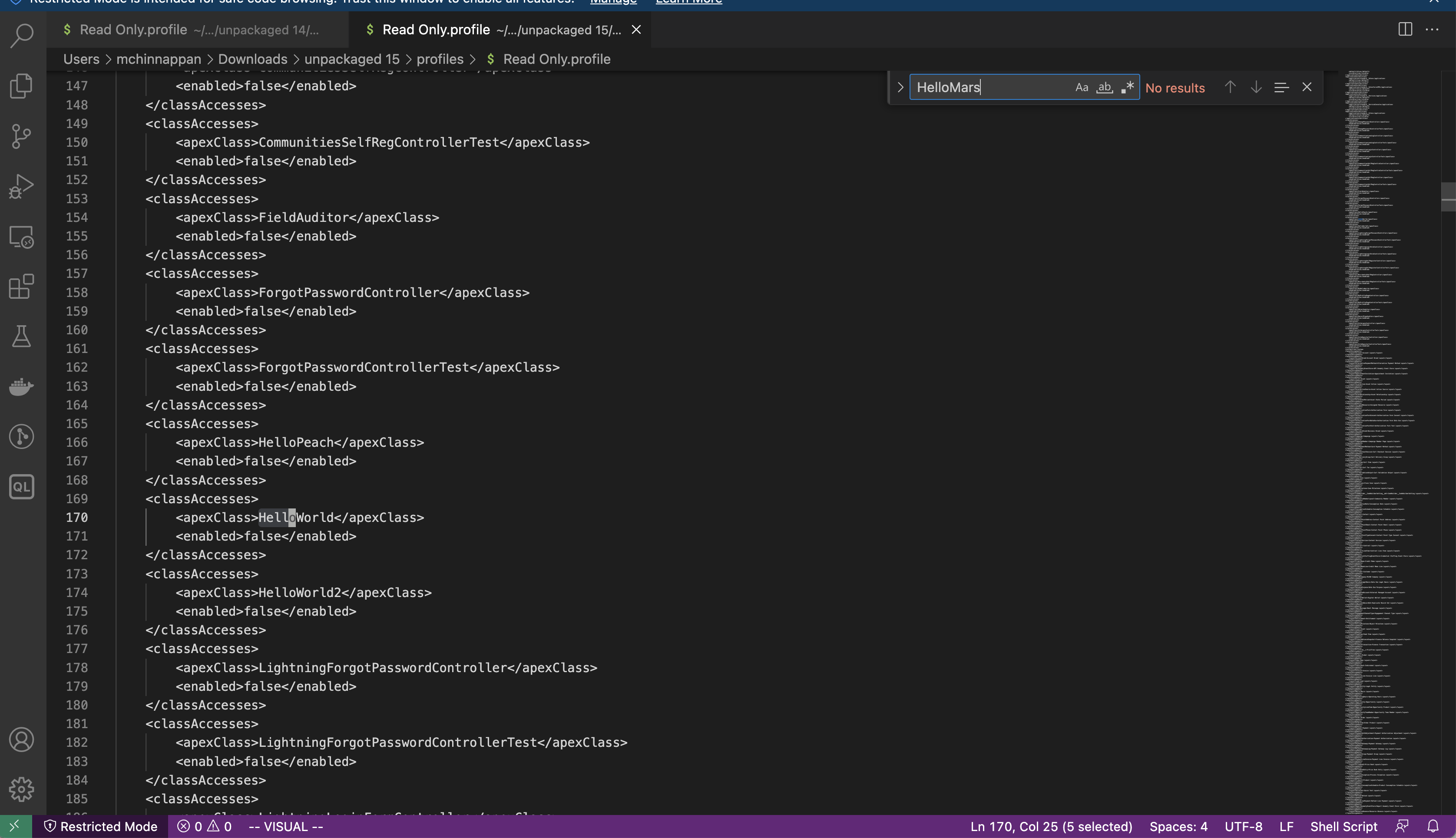The width and height of the screenshot is (1456, 838).
Task: Click line number 170
Action: pyautogui.click(x=76, y=518)
